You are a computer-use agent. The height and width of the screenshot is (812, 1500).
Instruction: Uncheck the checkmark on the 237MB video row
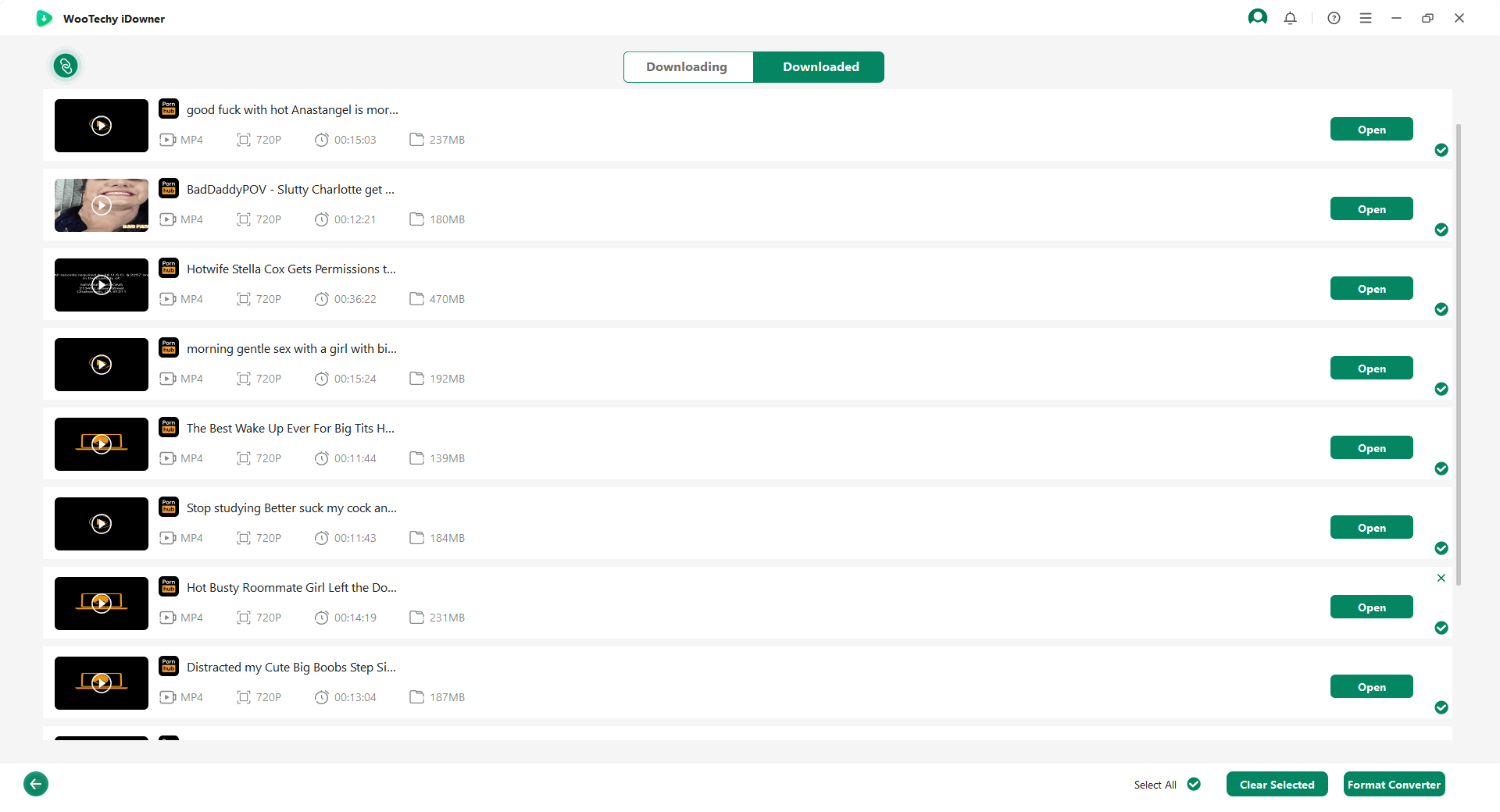pos(1441,150)
